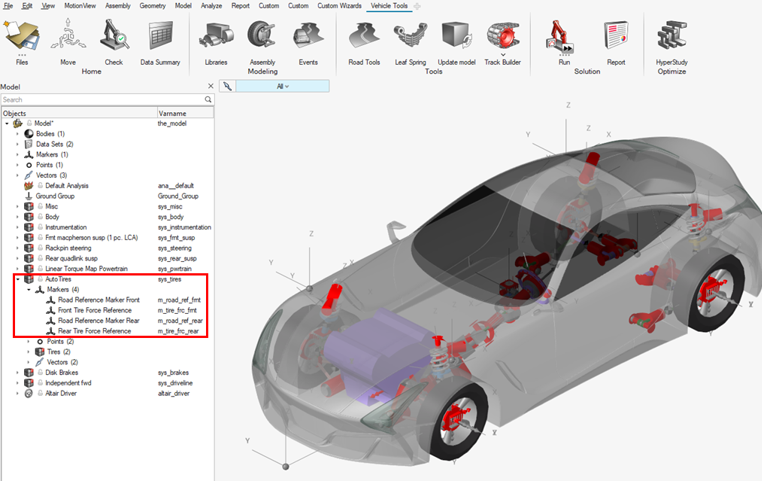Screen dimensions: 762x481
Task: Select Rear Tire Force Reference marker
Action: point(93,330)
